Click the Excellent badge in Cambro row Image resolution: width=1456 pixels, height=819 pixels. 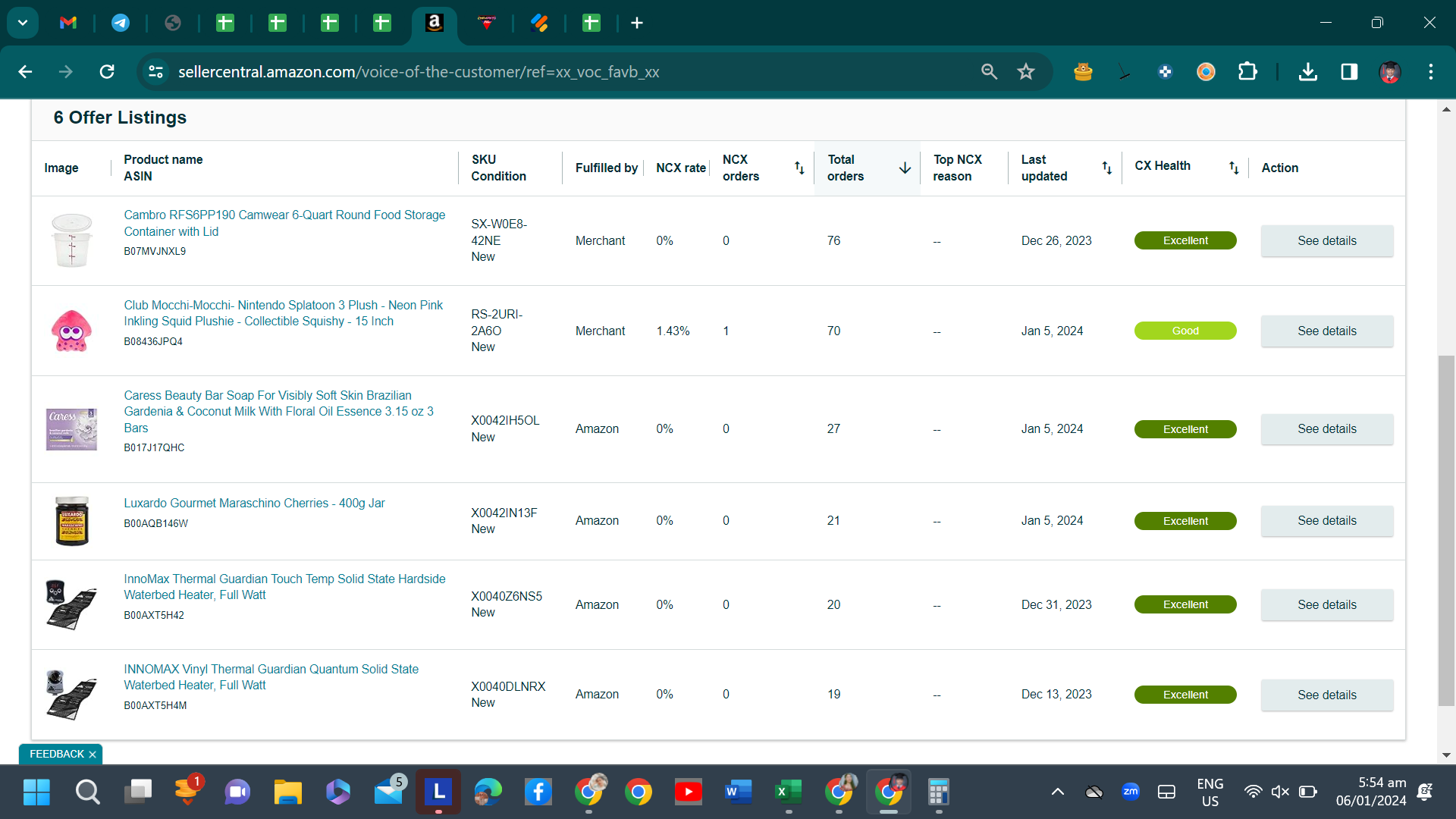click(1185, 240)
